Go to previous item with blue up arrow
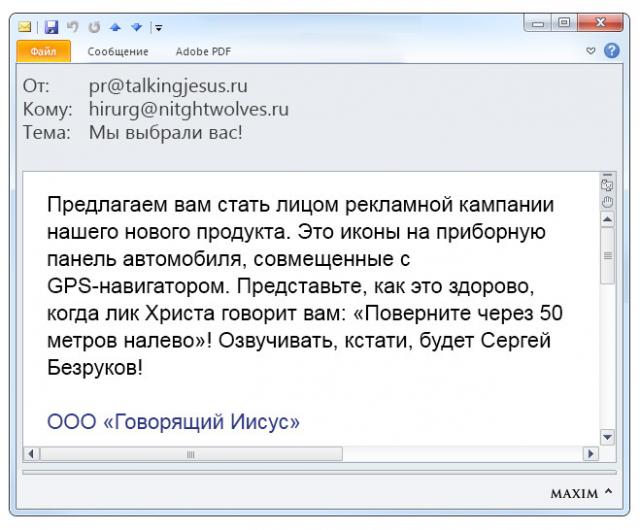The width and height of the screenshot is (640, 530). 116,27
